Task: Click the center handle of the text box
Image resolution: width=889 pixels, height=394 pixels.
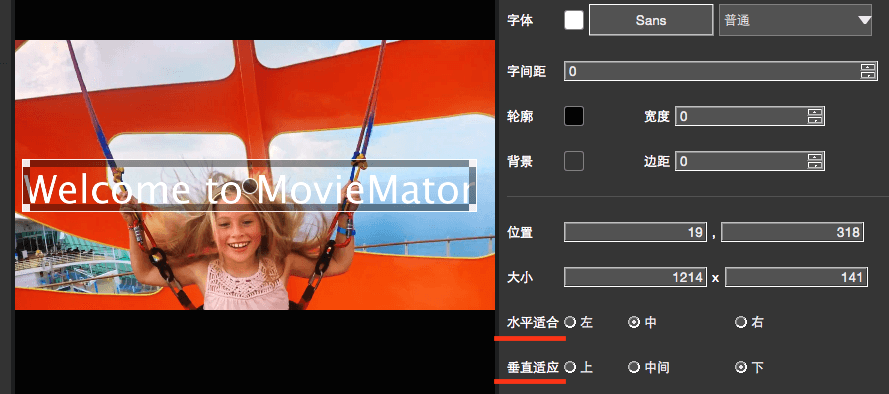Action: pos(249,185)
